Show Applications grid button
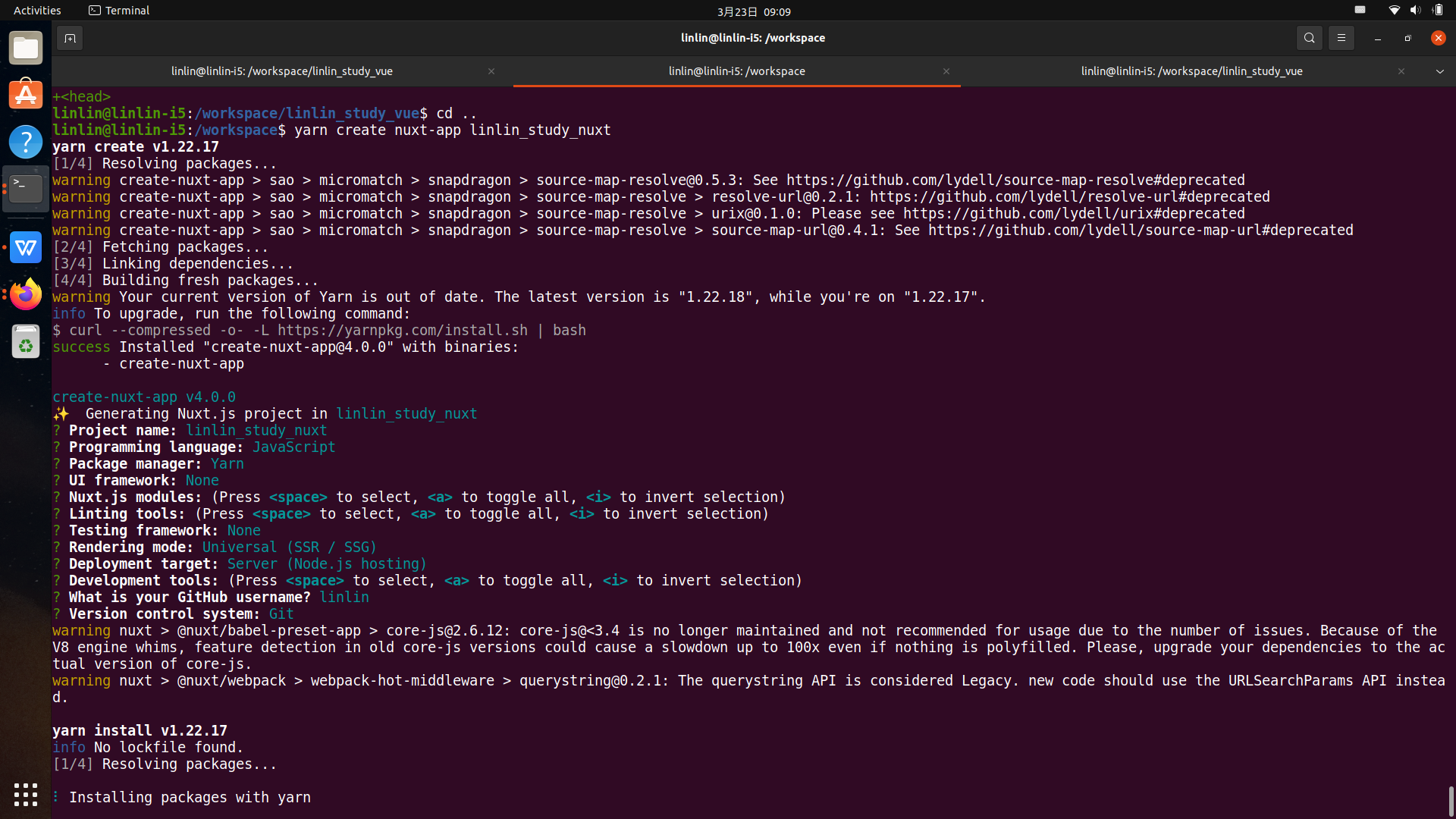The height and width of the screenshot is (819, 1456). coord(26,794)
